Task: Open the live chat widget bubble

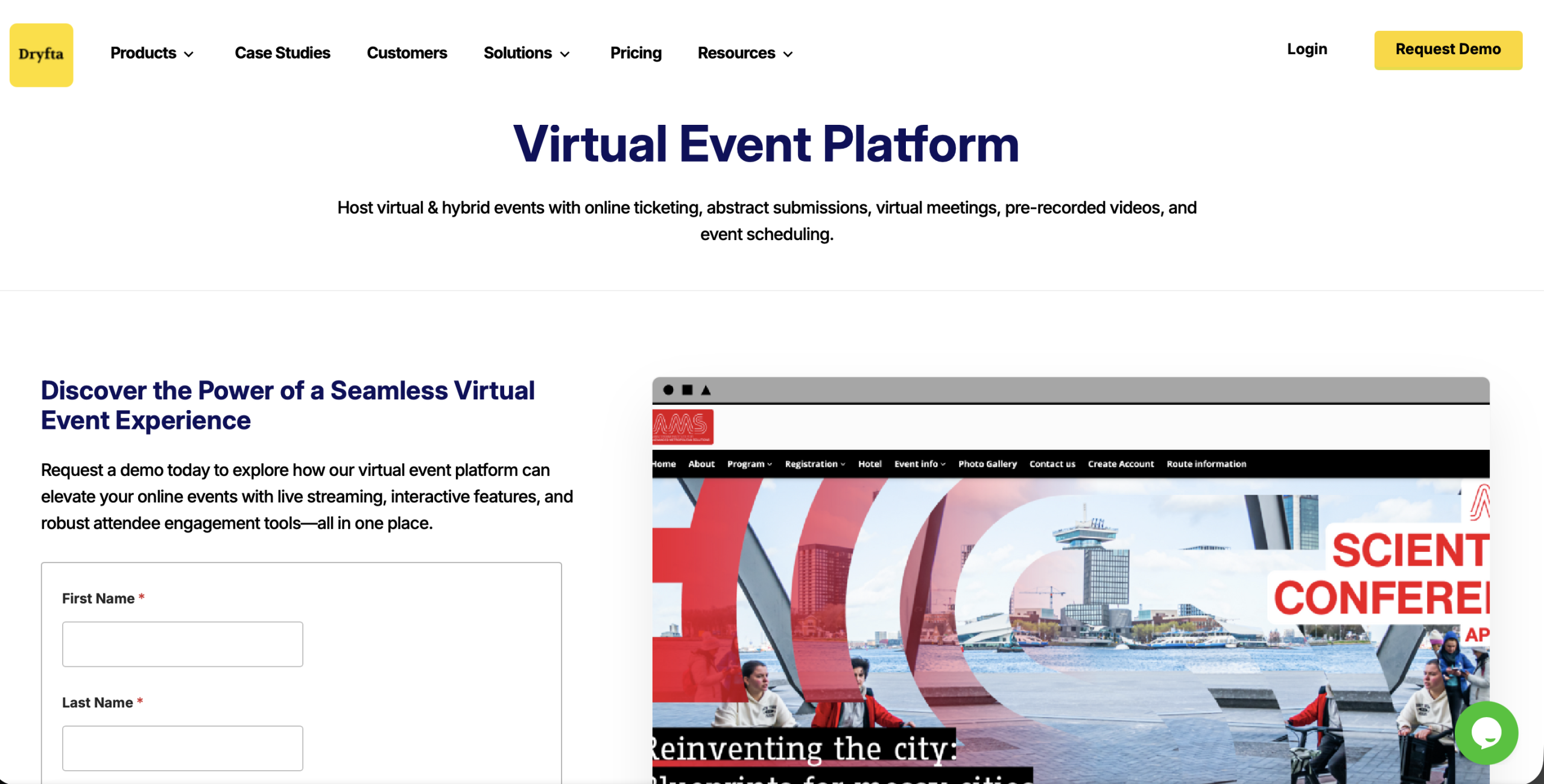Action: 1487,732
